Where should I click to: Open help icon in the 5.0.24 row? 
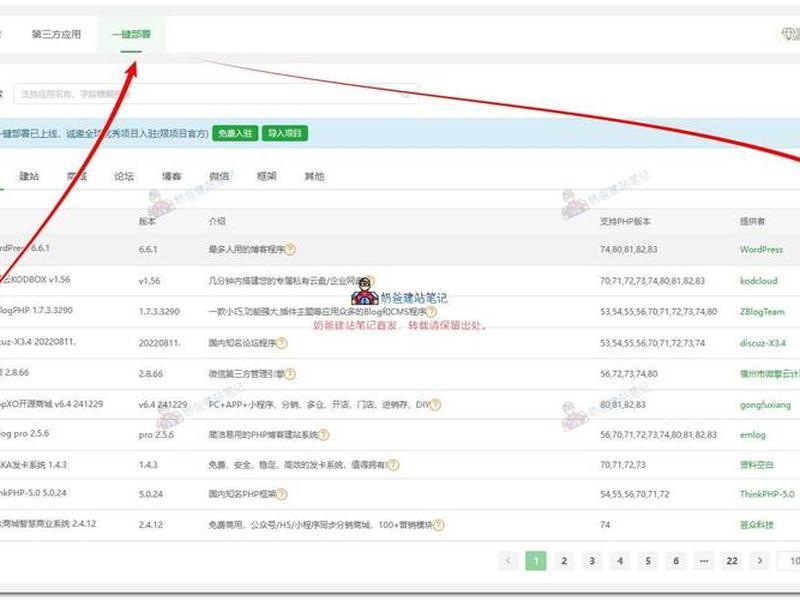pyautogui.click(x=282, y=494)
